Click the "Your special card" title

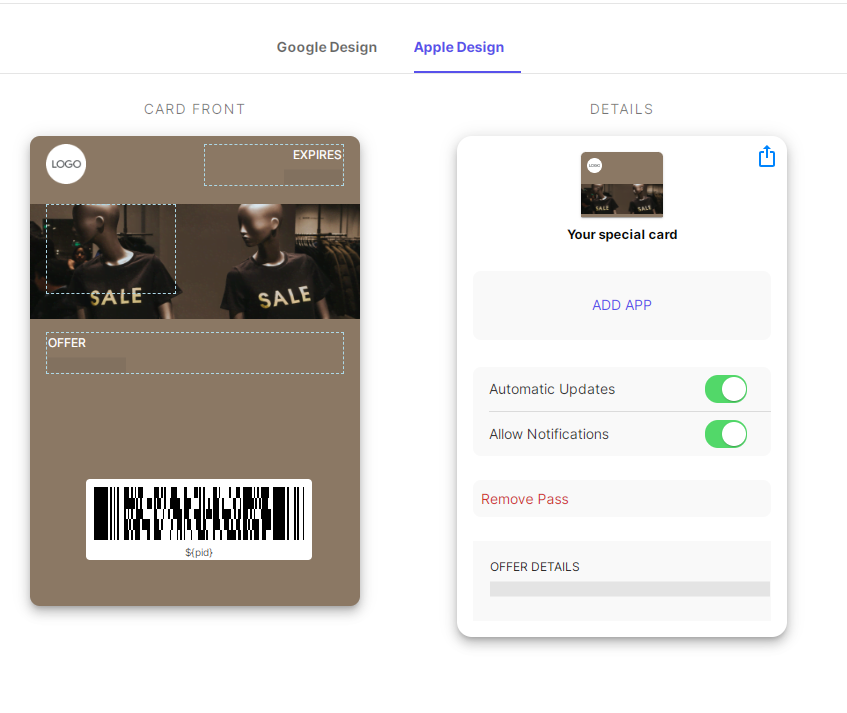click(622, 234)
